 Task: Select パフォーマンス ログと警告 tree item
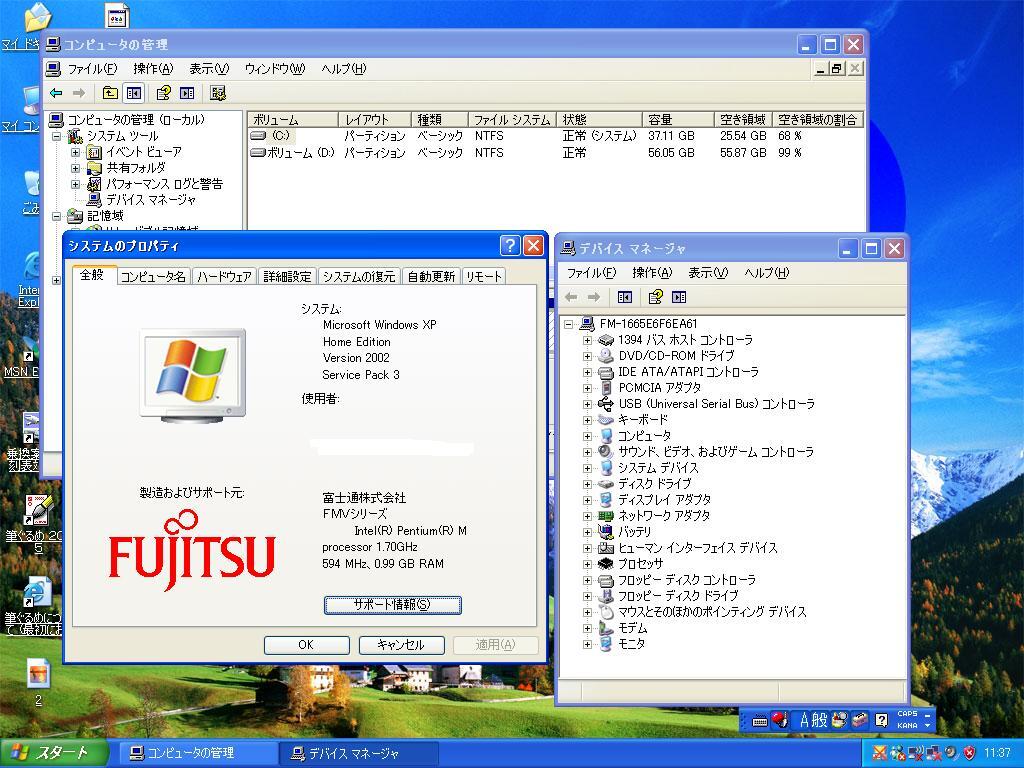164,184
